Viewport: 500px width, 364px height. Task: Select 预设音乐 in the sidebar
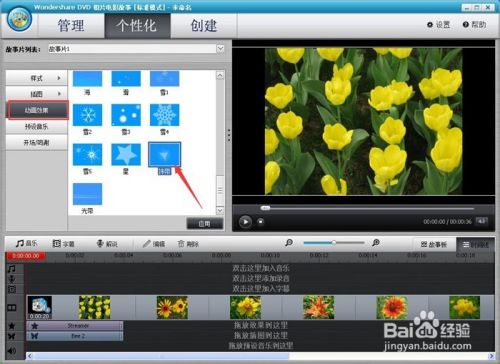point(37,126)
